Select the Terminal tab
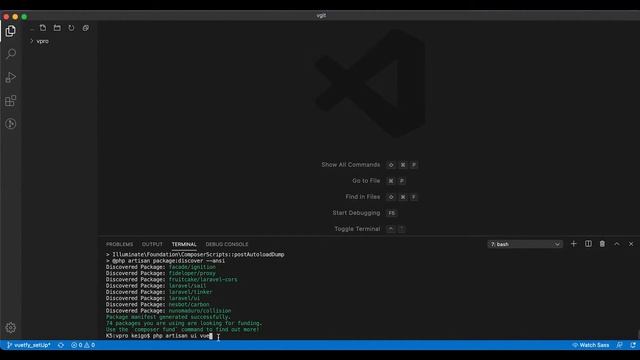640x360 pixels. (x=184, y=244)
